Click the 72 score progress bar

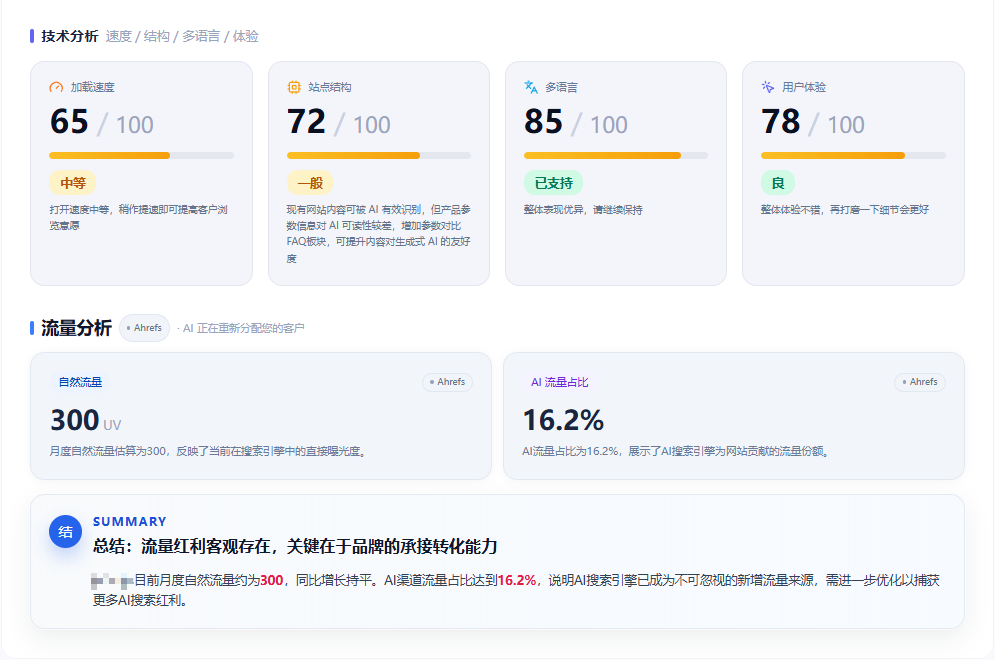(379, 155)
